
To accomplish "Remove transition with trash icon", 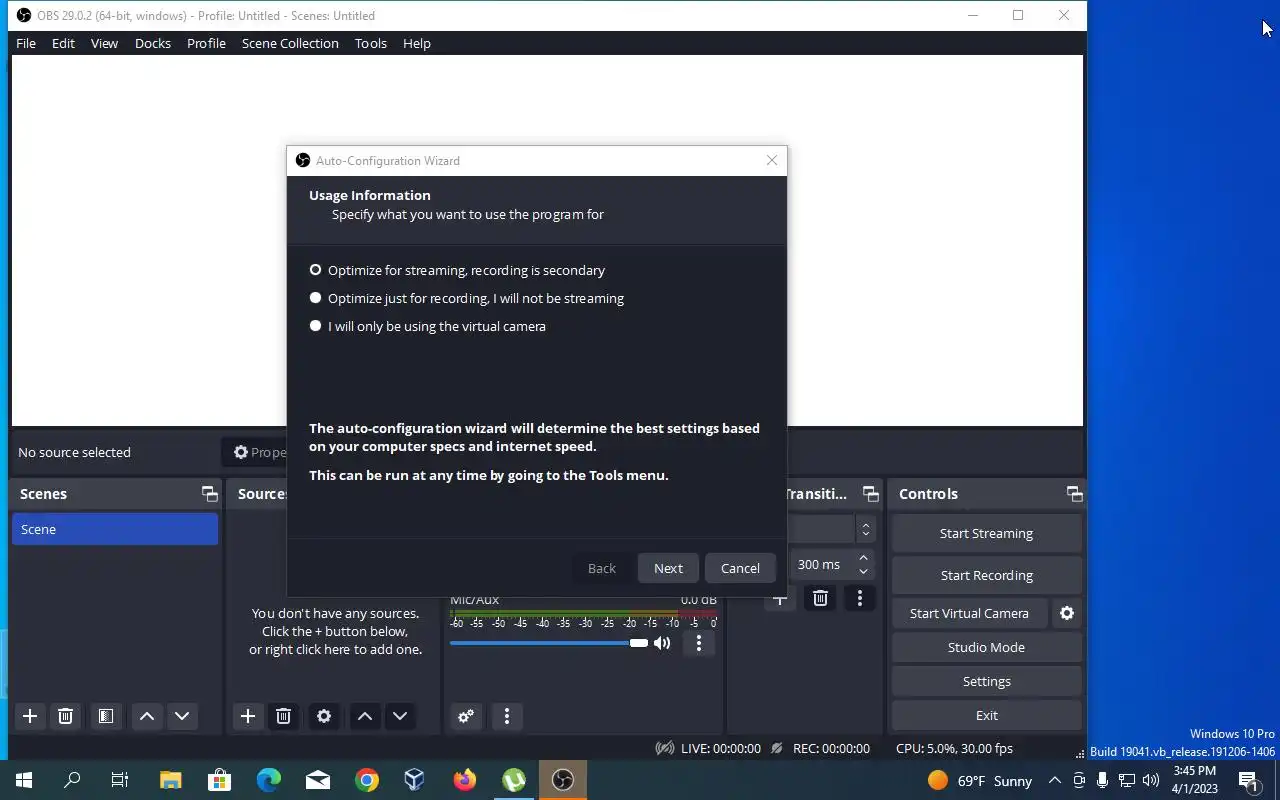I will (x=820, y=598).
